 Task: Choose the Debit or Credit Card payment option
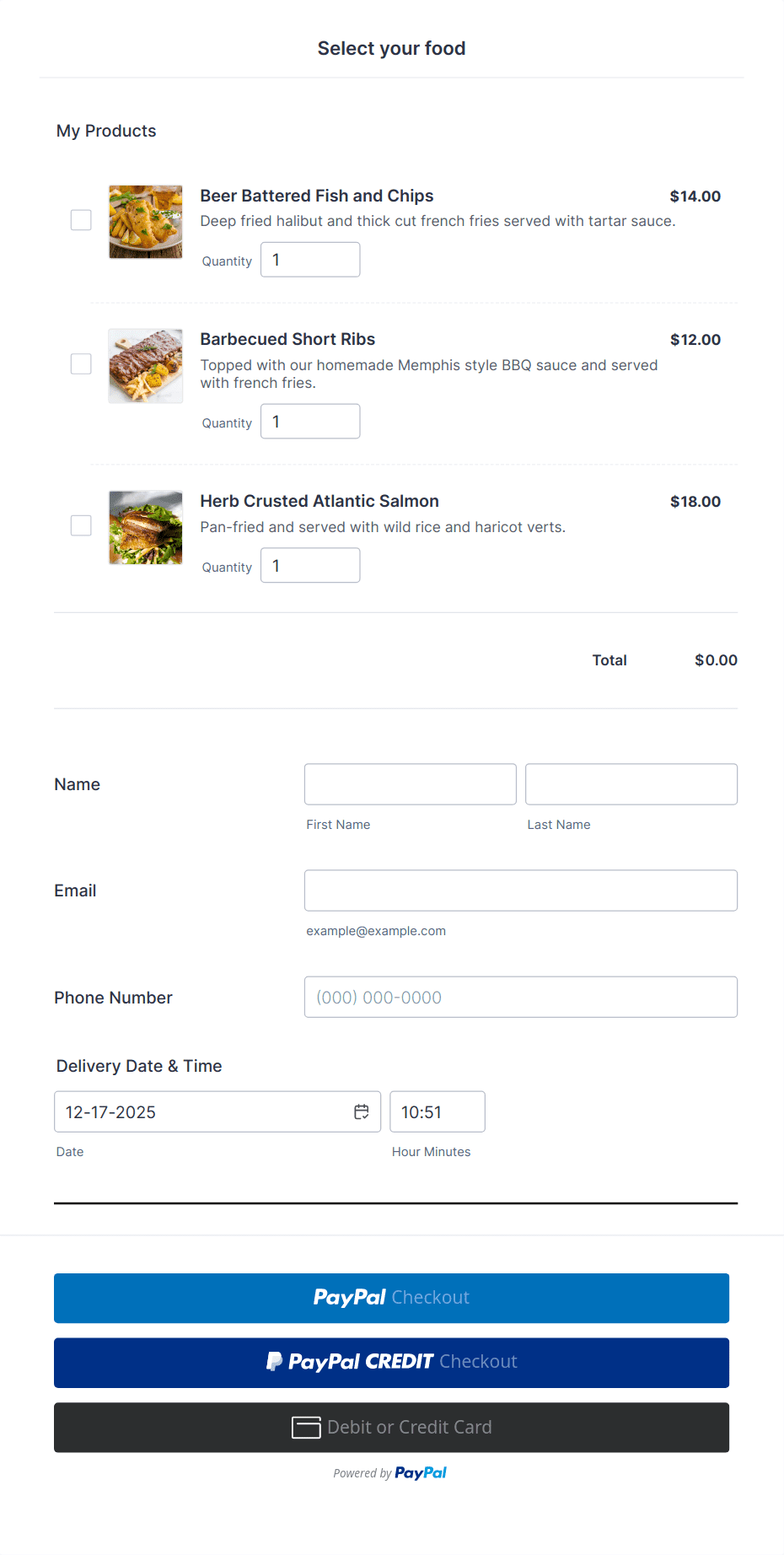pyautogui.click(x=391, y=1427)
